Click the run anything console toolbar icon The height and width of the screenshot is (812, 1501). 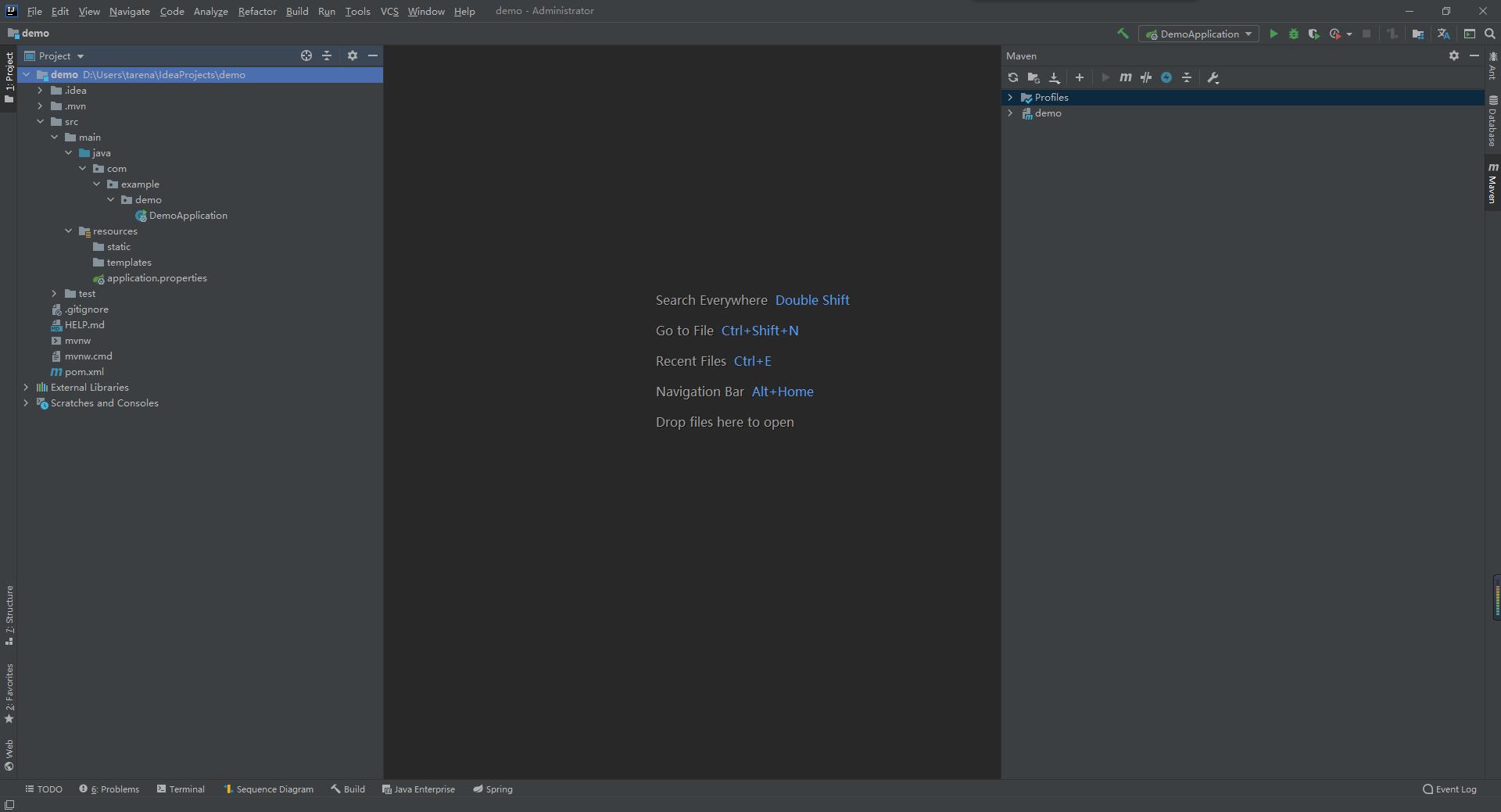pos(1470,34)
